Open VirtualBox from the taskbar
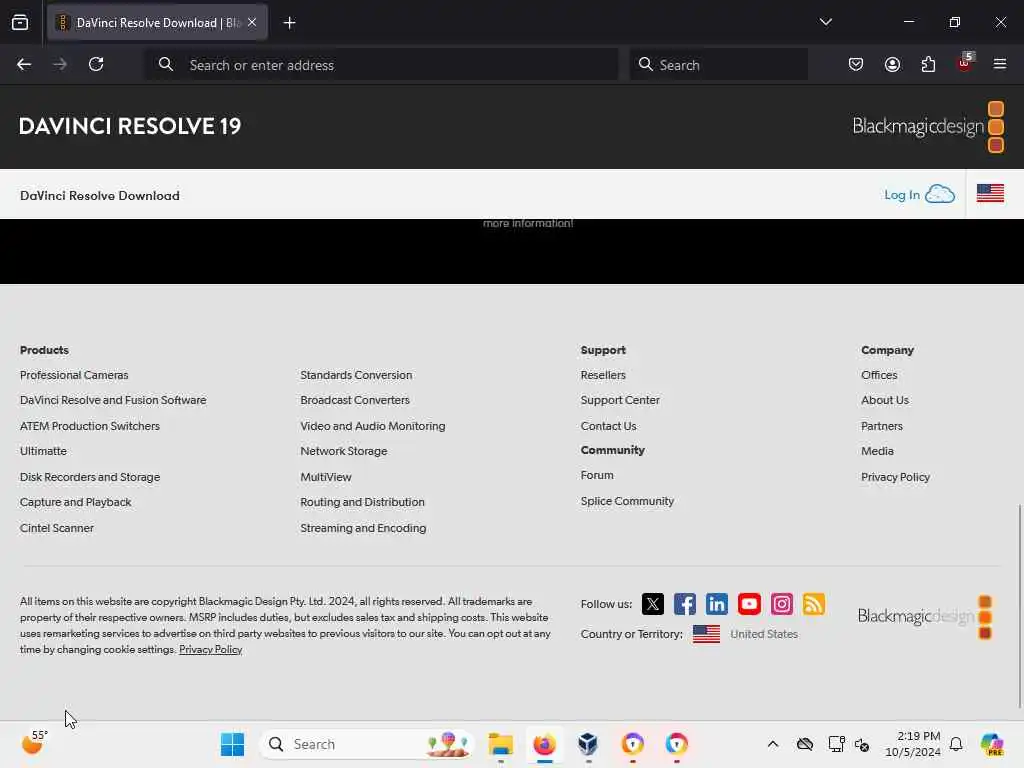The image size is (1024, 768). [588, 744]
